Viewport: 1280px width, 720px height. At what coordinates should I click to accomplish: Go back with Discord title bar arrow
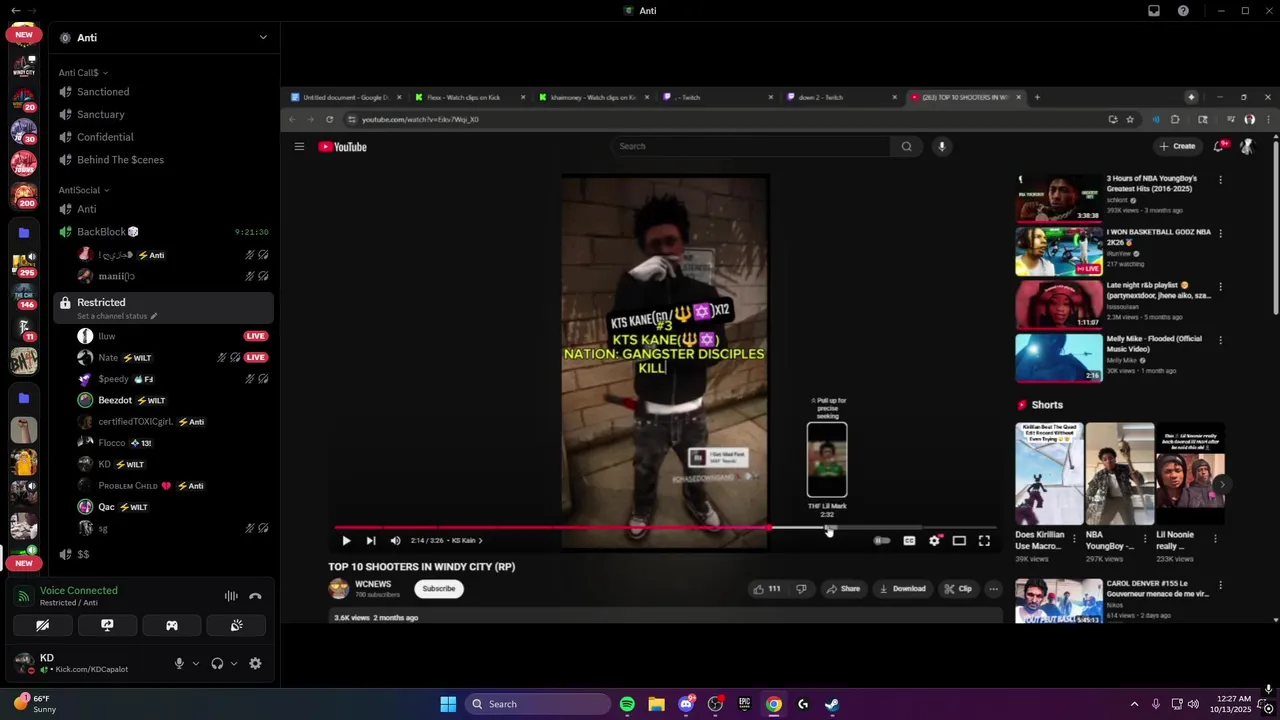pos(15,11)
